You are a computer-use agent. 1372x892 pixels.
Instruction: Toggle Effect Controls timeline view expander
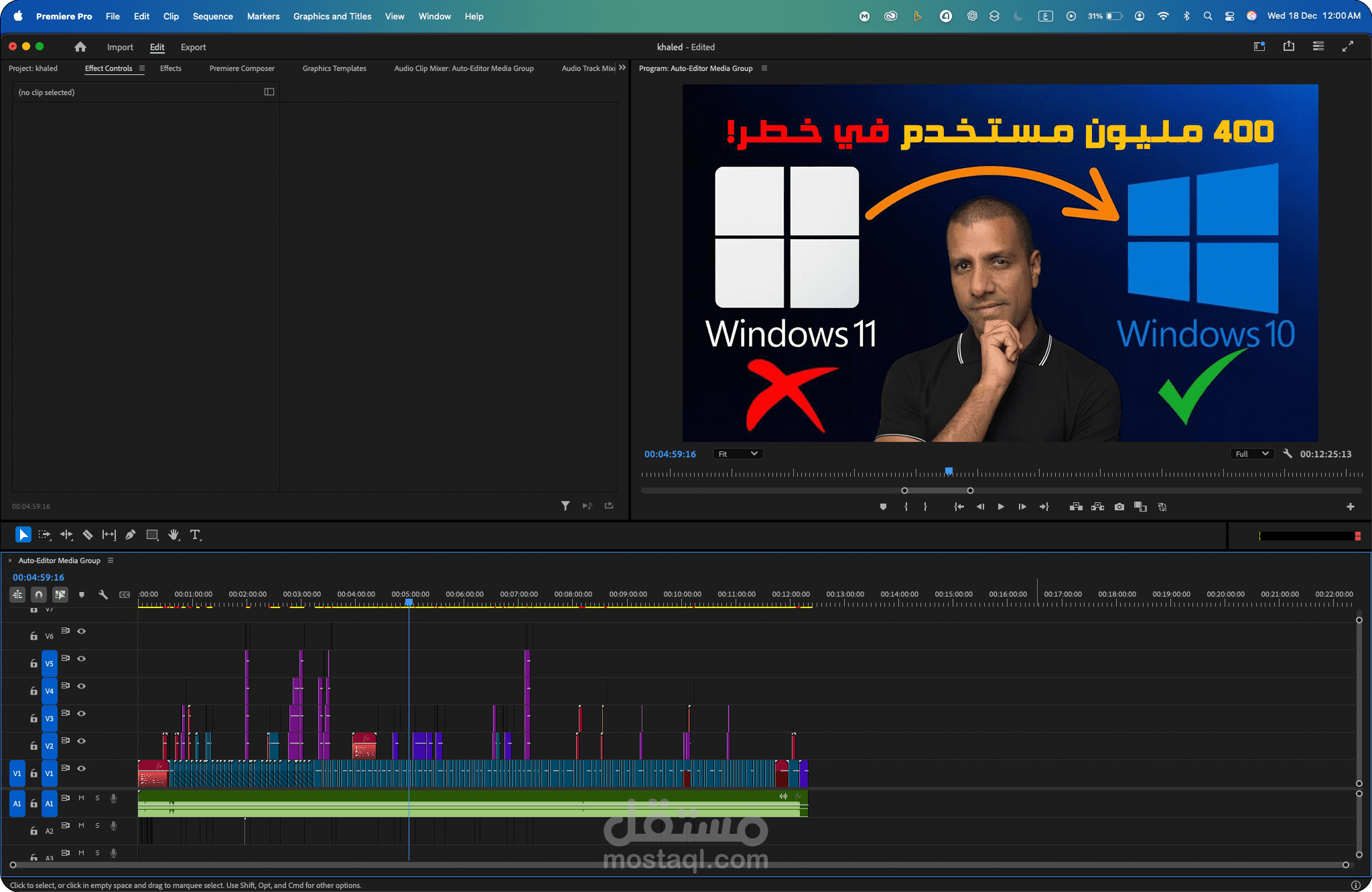tap(269, 92)
